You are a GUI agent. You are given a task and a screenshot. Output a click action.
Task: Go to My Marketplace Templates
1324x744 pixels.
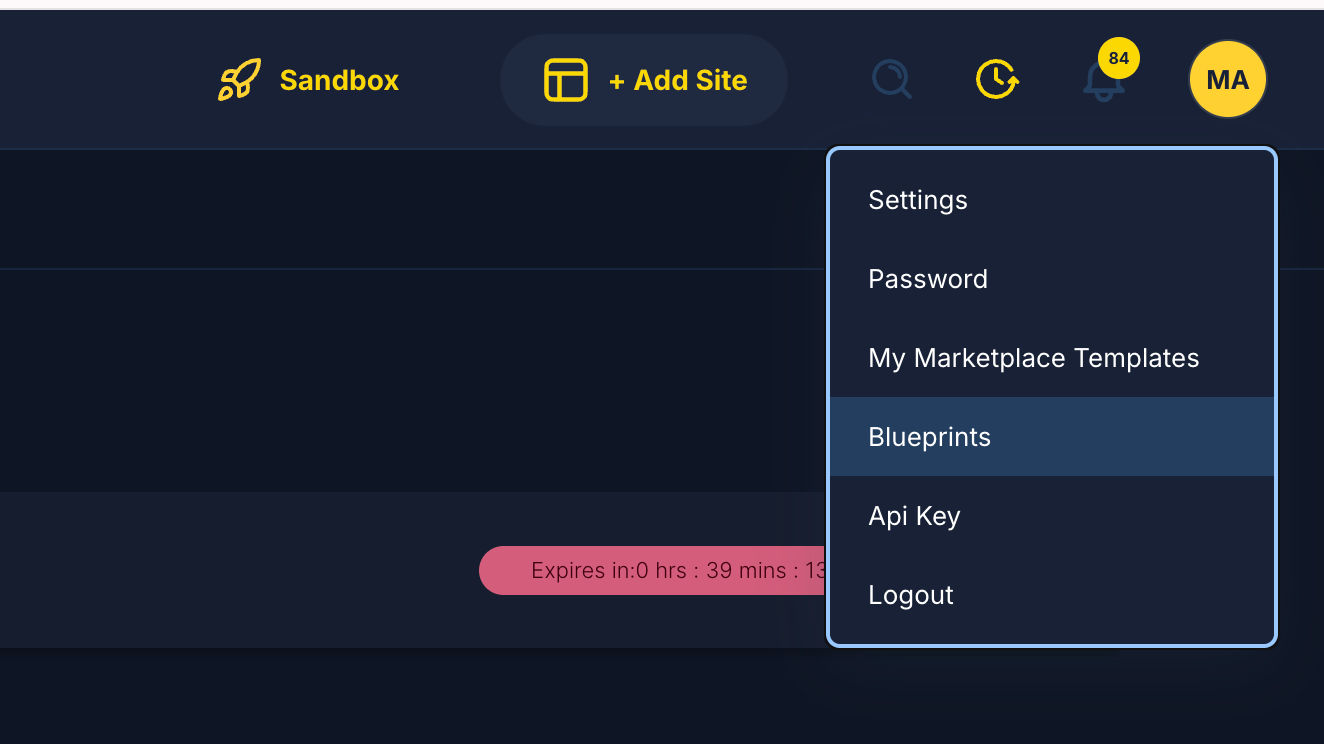coord(1033,358)
